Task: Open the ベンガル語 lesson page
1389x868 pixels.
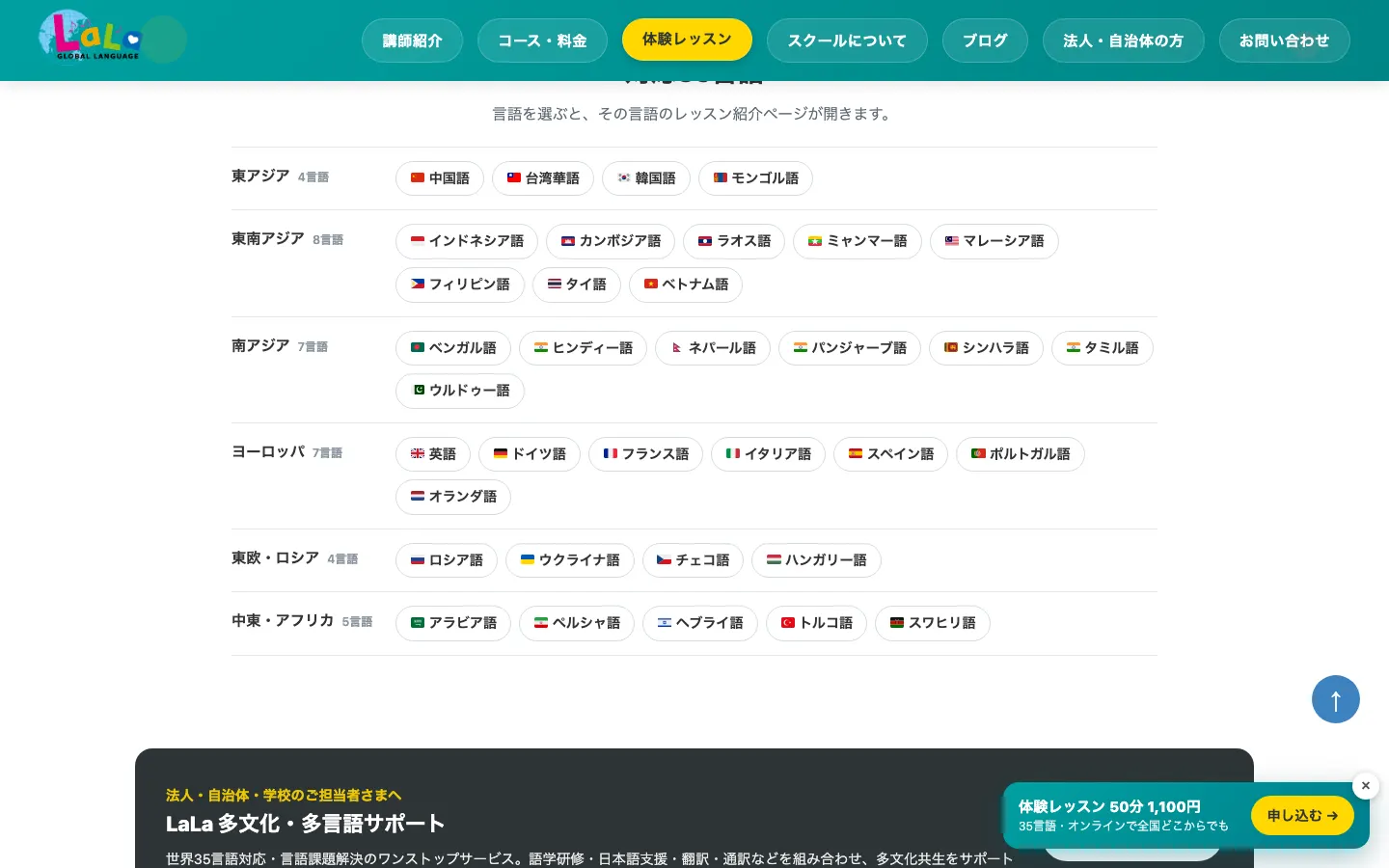Action: click(453, 348)
